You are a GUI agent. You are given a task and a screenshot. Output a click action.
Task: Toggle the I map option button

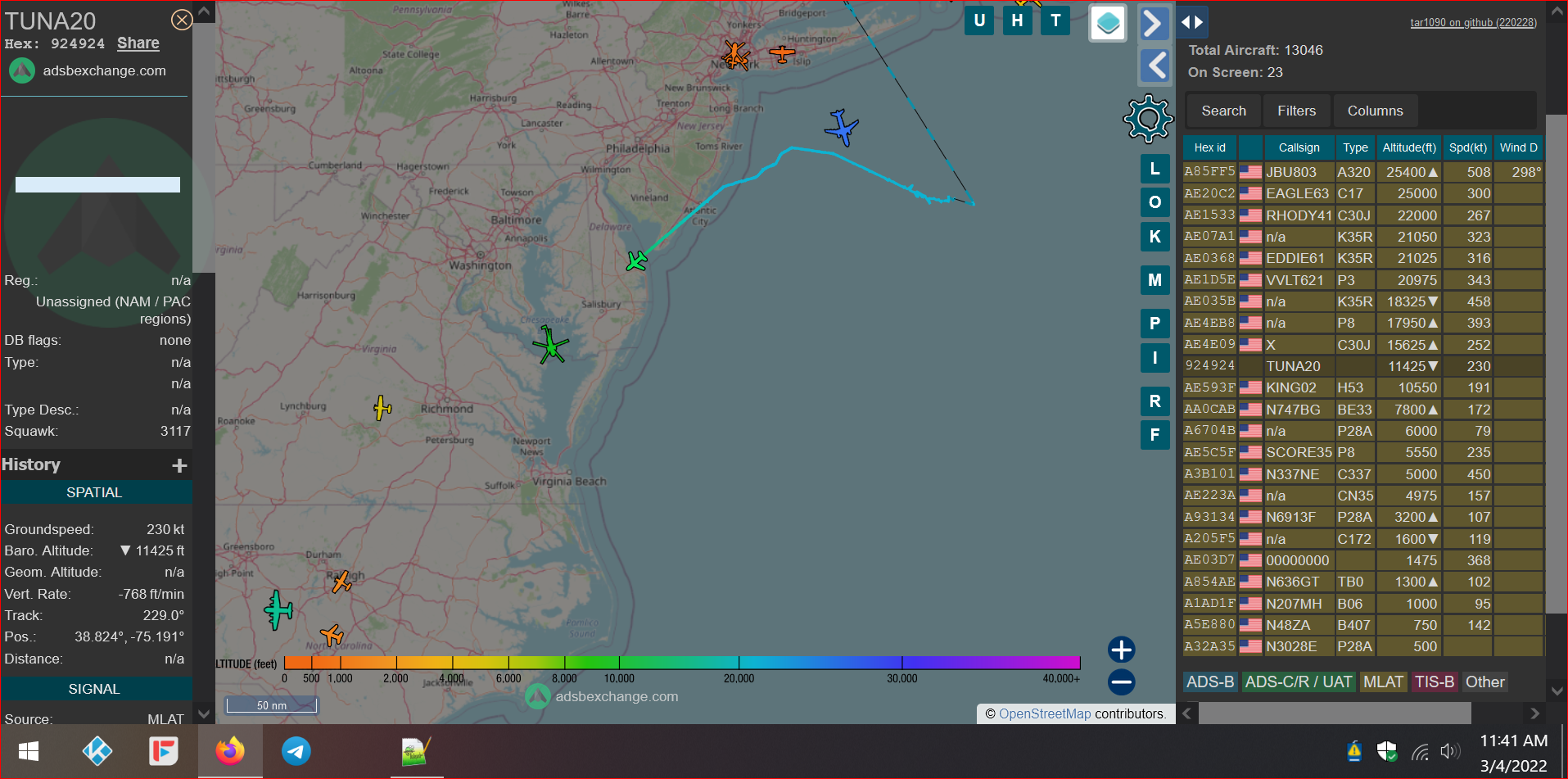(1155, 358)
